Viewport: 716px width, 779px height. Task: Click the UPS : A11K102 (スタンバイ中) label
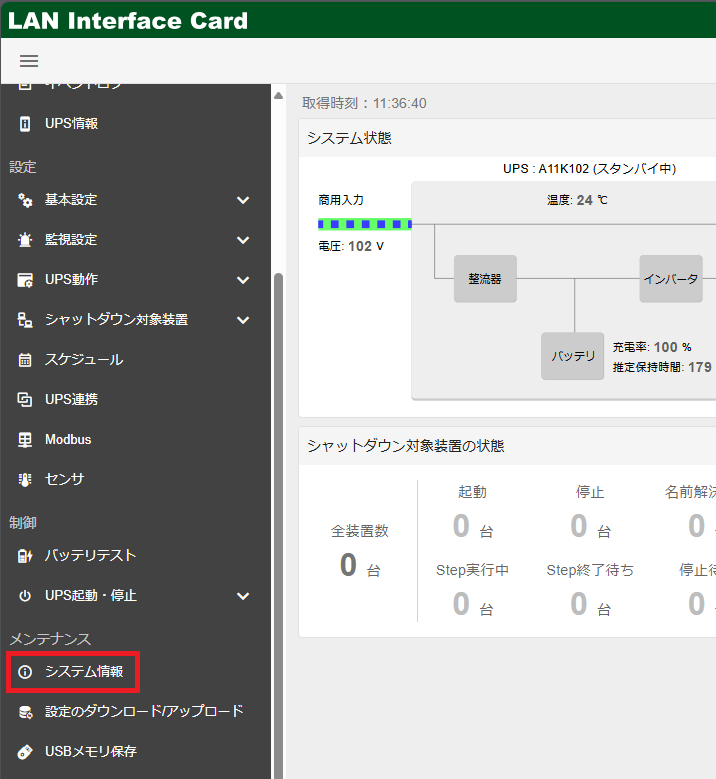(x=589, y=169)
